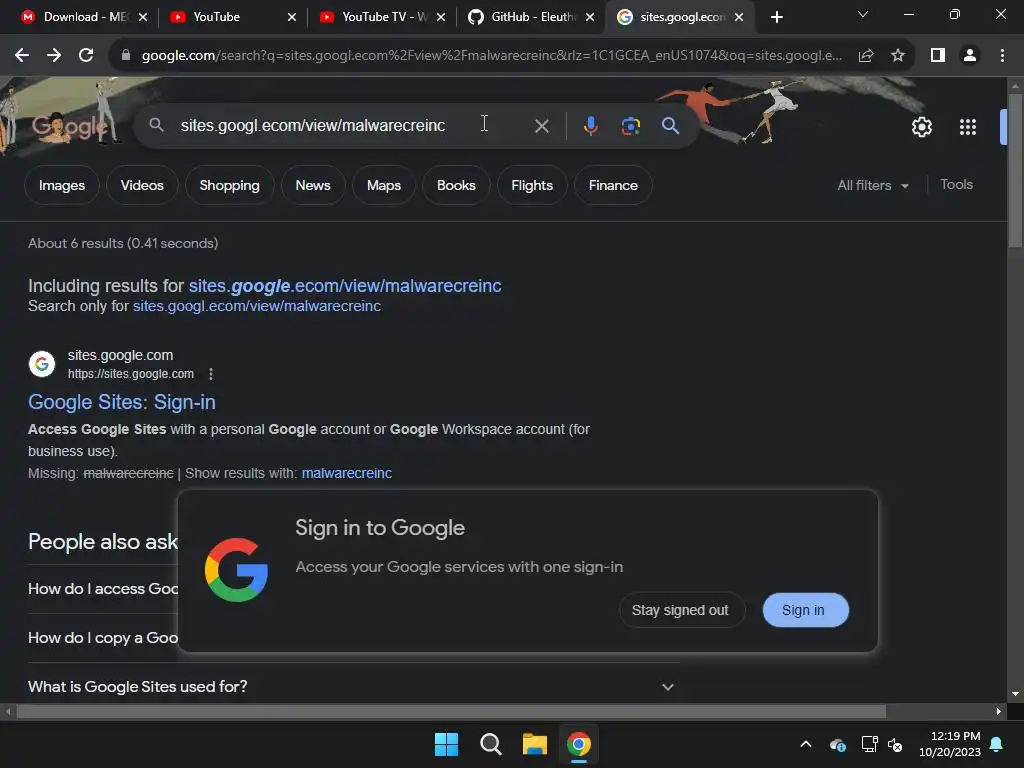1024x768 pixels.
Task: Filter results by Maps
Action: (x=383, y=185)
